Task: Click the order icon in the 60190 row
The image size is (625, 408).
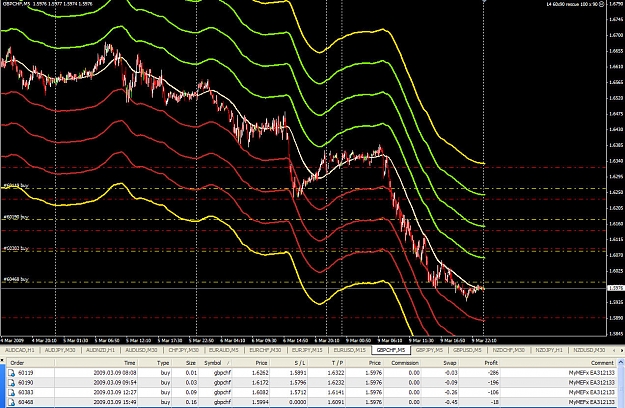Action: (11, 382)
